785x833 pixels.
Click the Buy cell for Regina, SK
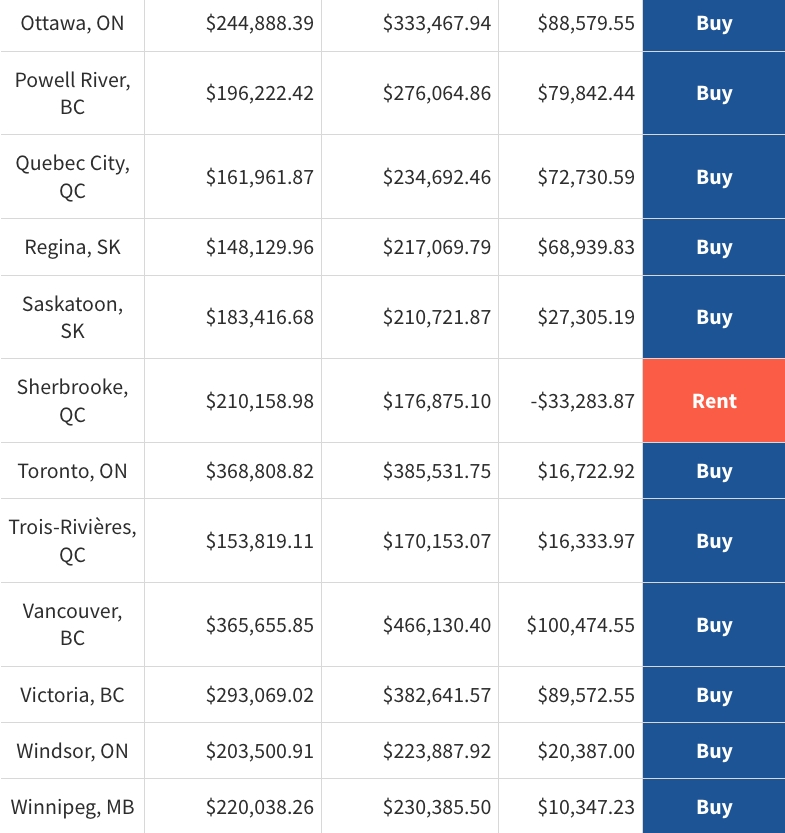pos(714,247)
